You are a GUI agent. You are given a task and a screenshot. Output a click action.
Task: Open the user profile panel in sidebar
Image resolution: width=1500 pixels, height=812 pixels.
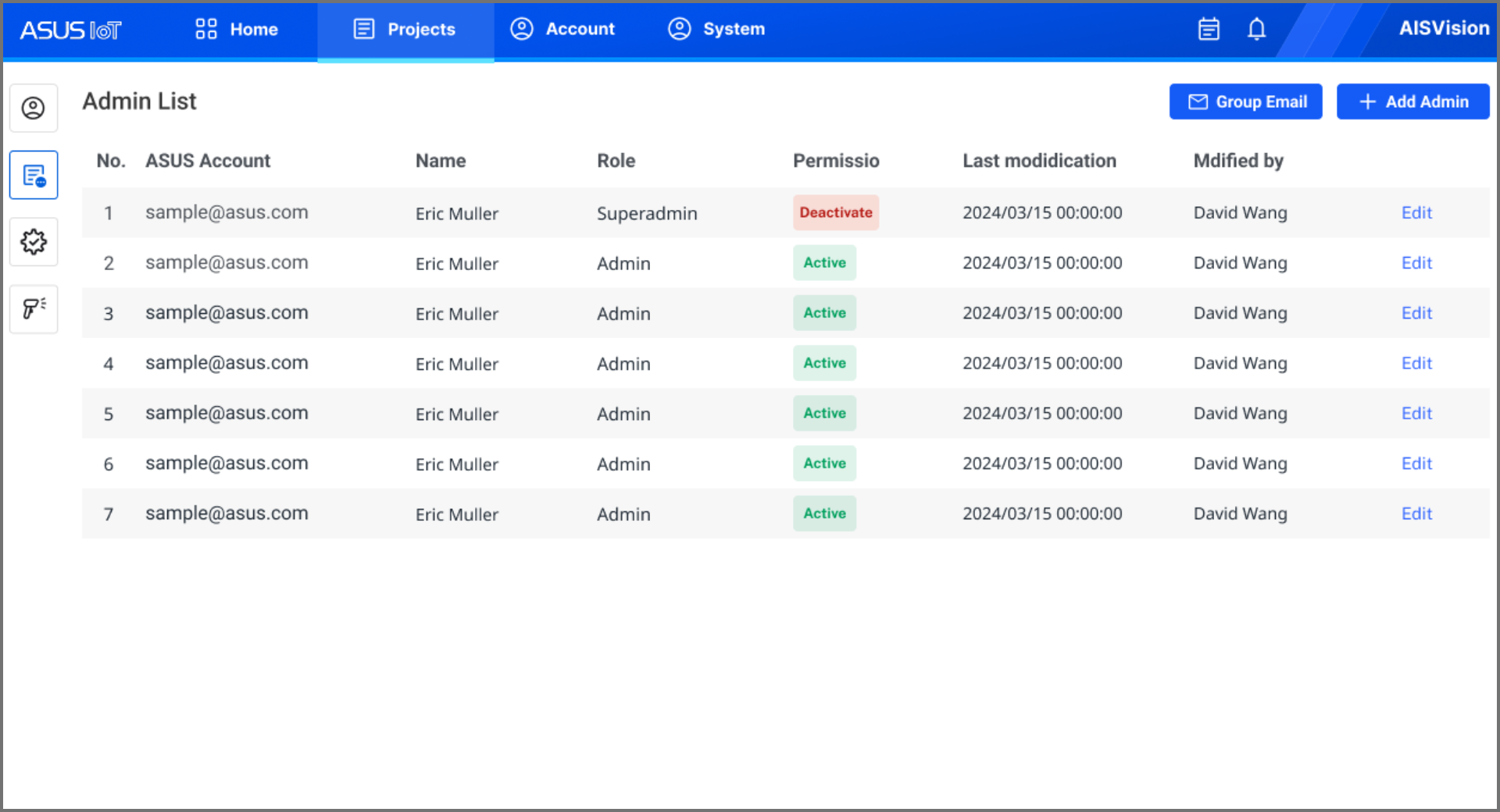pyautogui.click(x=34, y=108)
